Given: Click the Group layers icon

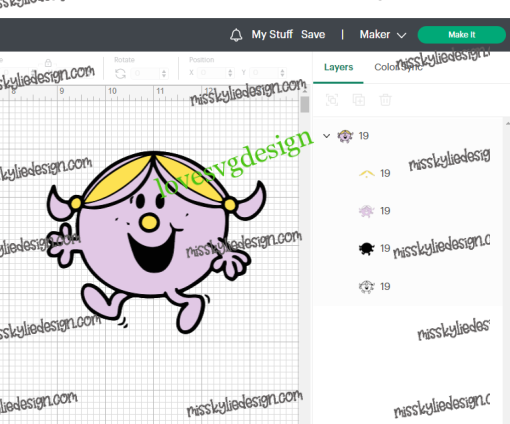Looking at the screenshot, I should [332, 100].
